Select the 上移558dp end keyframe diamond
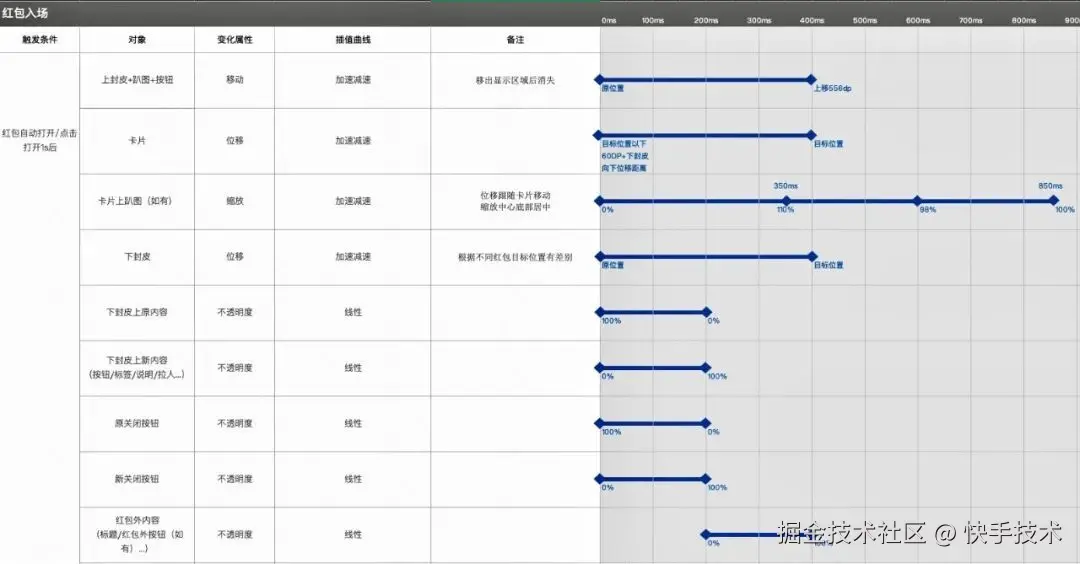1080x564 pixels. [811, 80]
